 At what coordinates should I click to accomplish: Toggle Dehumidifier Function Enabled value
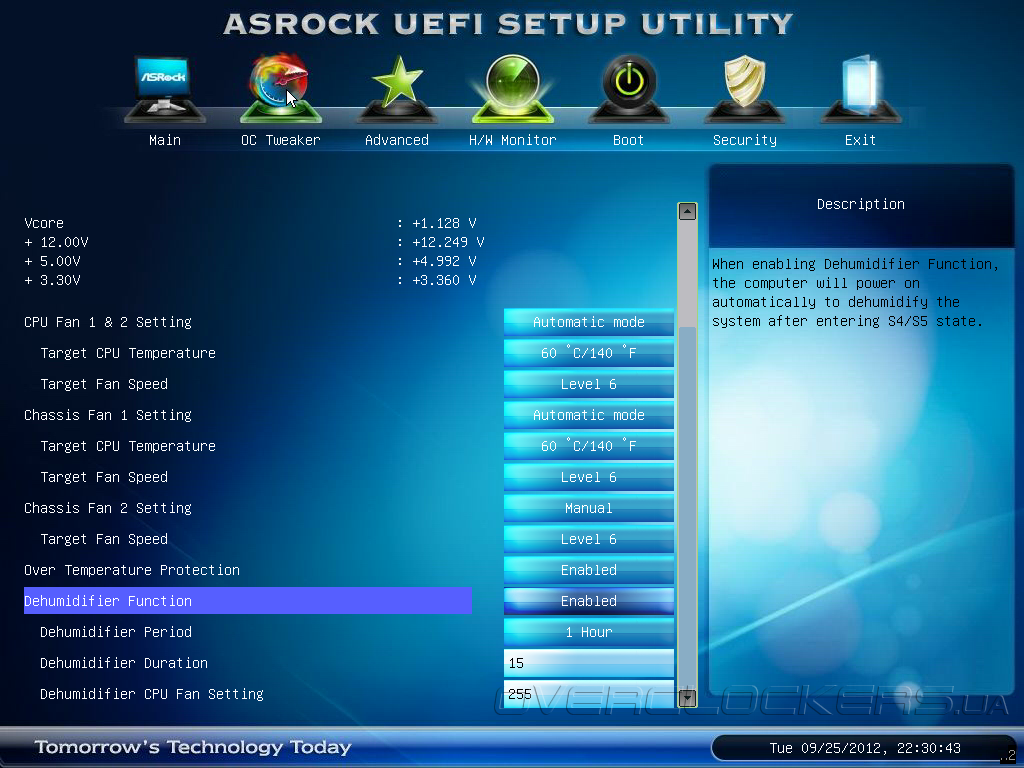[588, 601]
